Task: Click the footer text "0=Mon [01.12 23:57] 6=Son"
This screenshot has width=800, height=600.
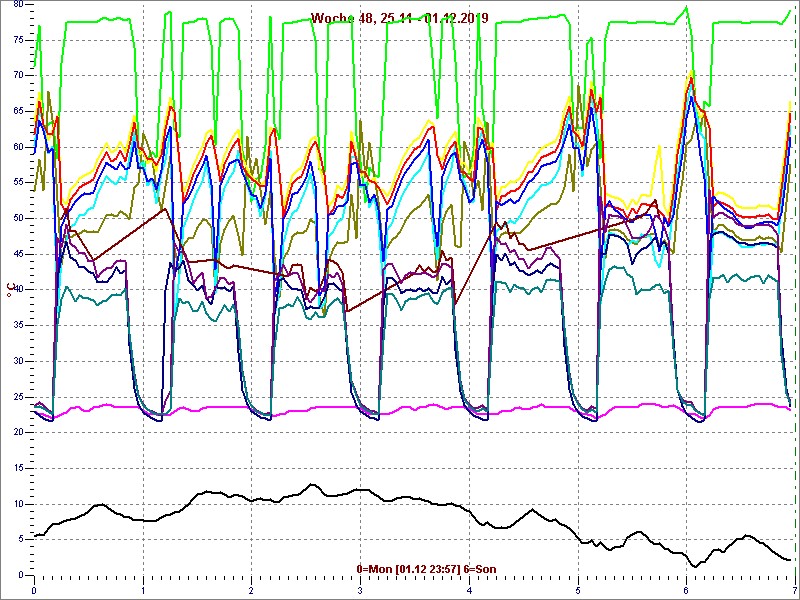Action: pyautogui.click(x=427, y=569)
